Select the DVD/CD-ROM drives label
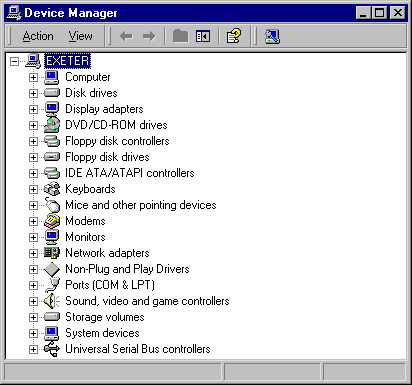Image resolution: width=412 pixels, height=385 pixels. point(116,125)
